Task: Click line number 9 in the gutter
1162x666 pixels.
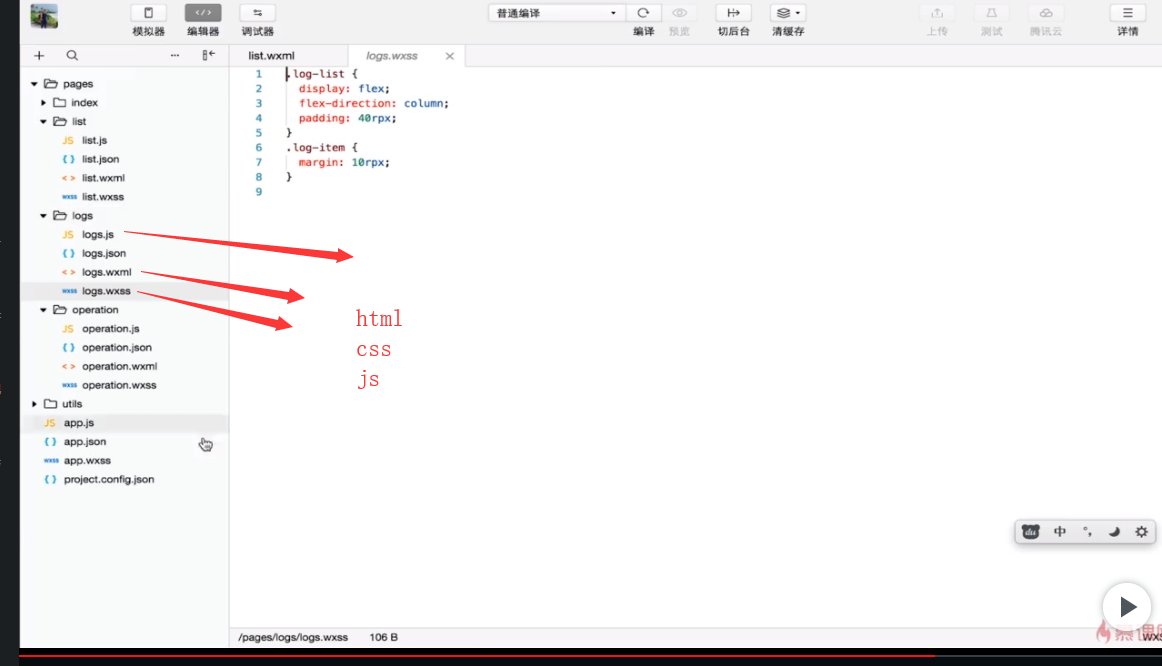Action: click(259, 192)
